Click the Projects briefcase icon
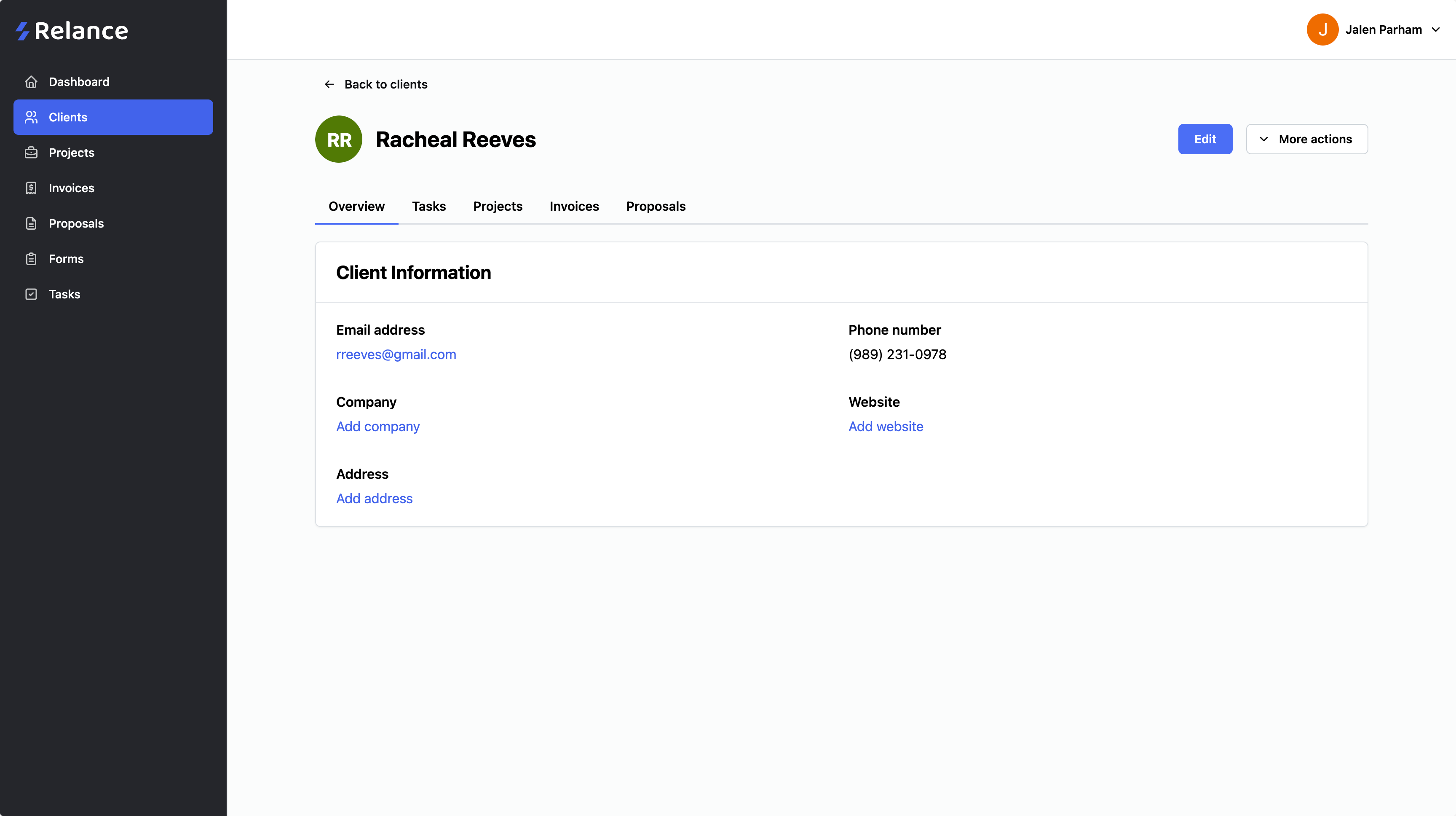 [31, 153]
